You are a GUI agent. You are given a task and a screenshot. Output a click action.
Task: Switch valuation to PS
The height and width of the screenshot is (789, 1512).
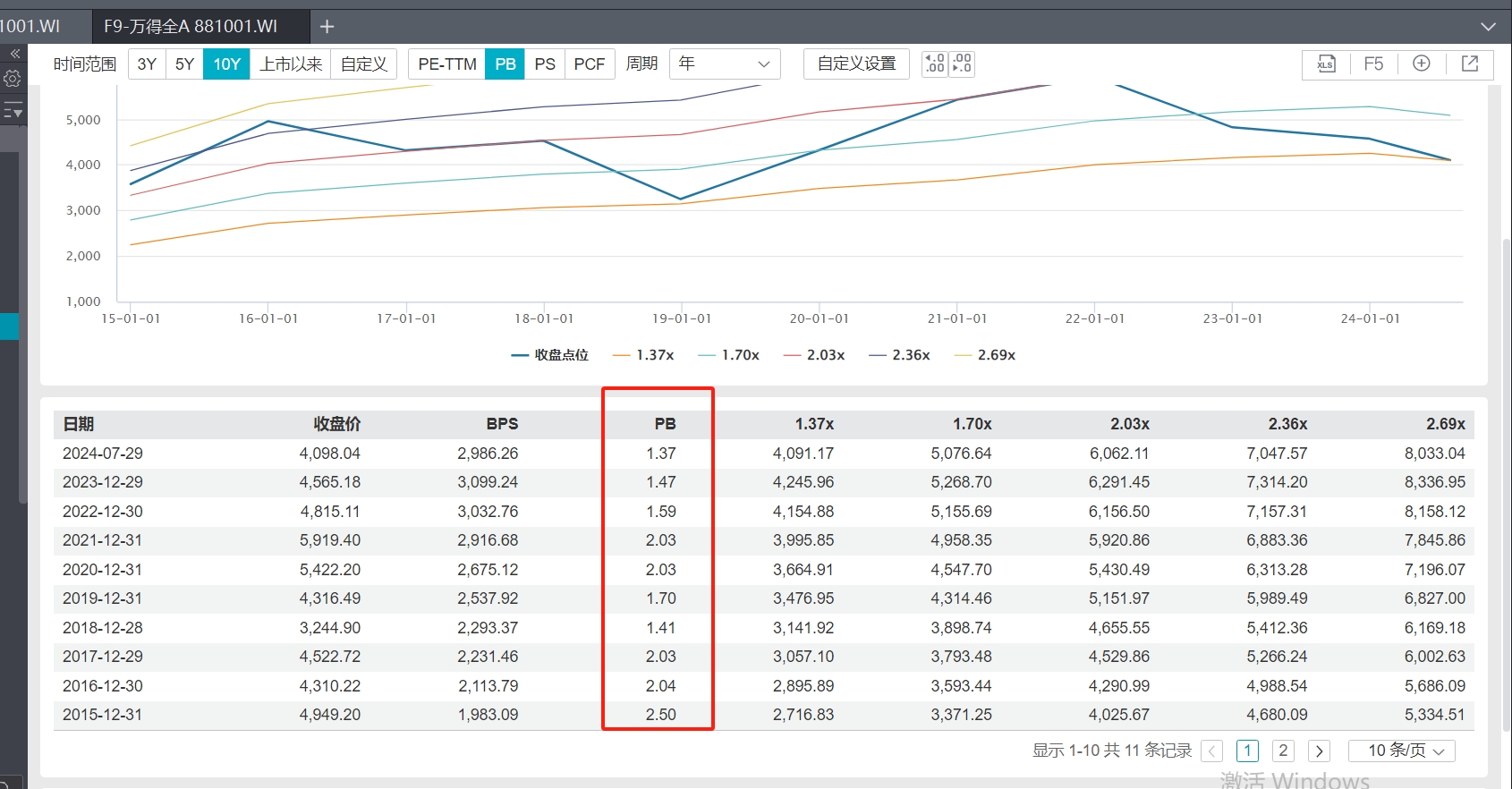click(545, 64)
